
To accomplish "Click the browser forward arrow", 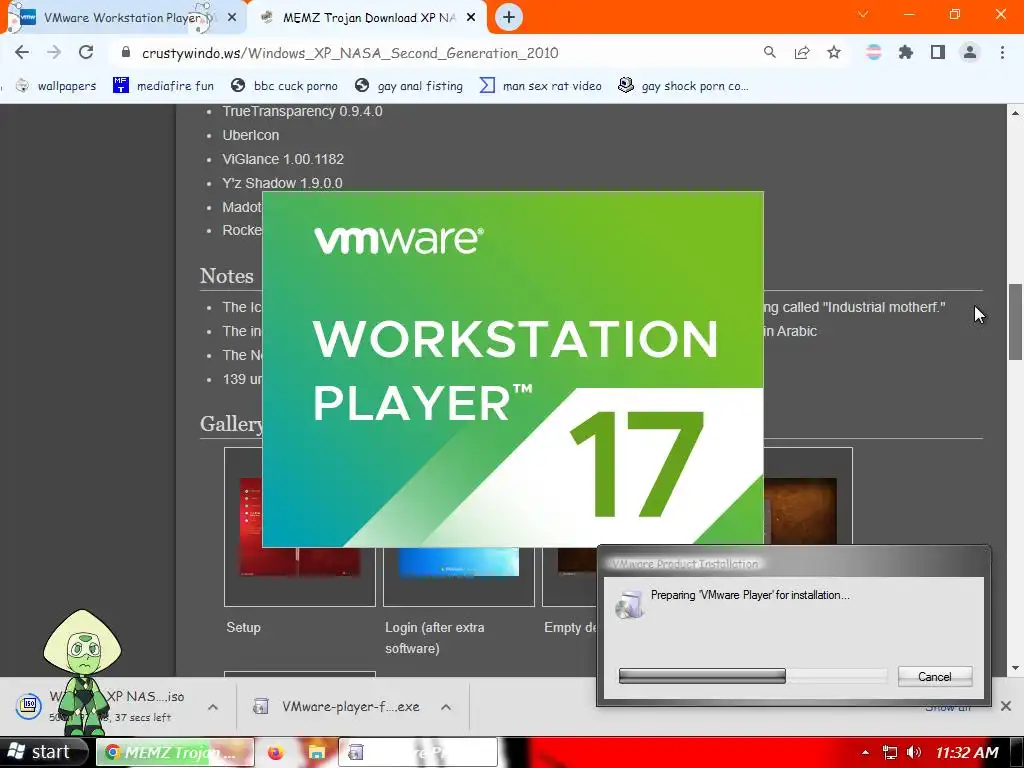I will tap(54, 52).
